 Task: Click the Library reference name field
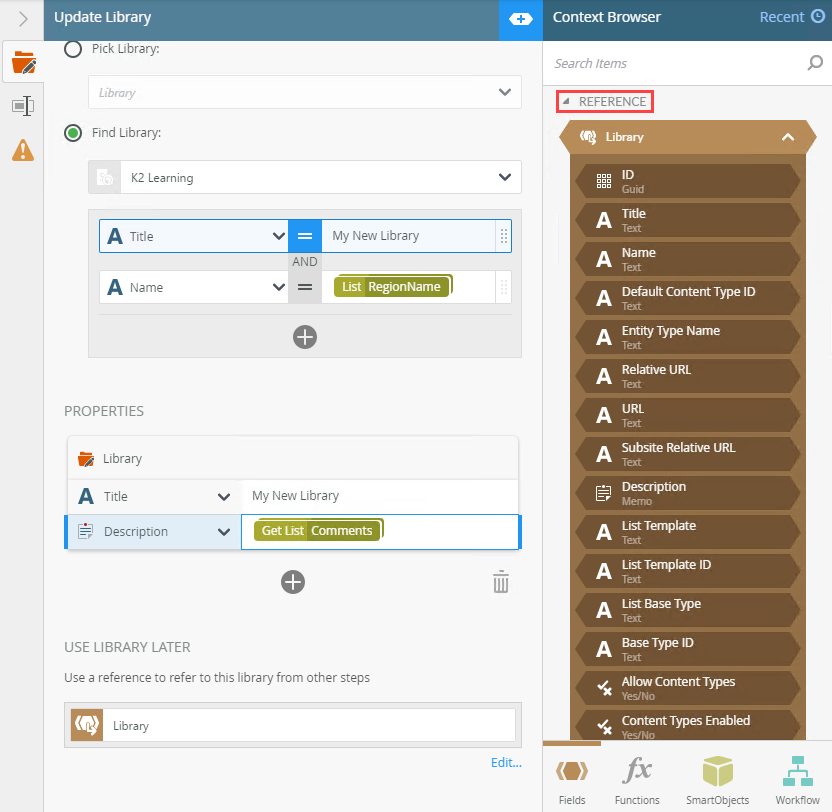tap(309, 725)
